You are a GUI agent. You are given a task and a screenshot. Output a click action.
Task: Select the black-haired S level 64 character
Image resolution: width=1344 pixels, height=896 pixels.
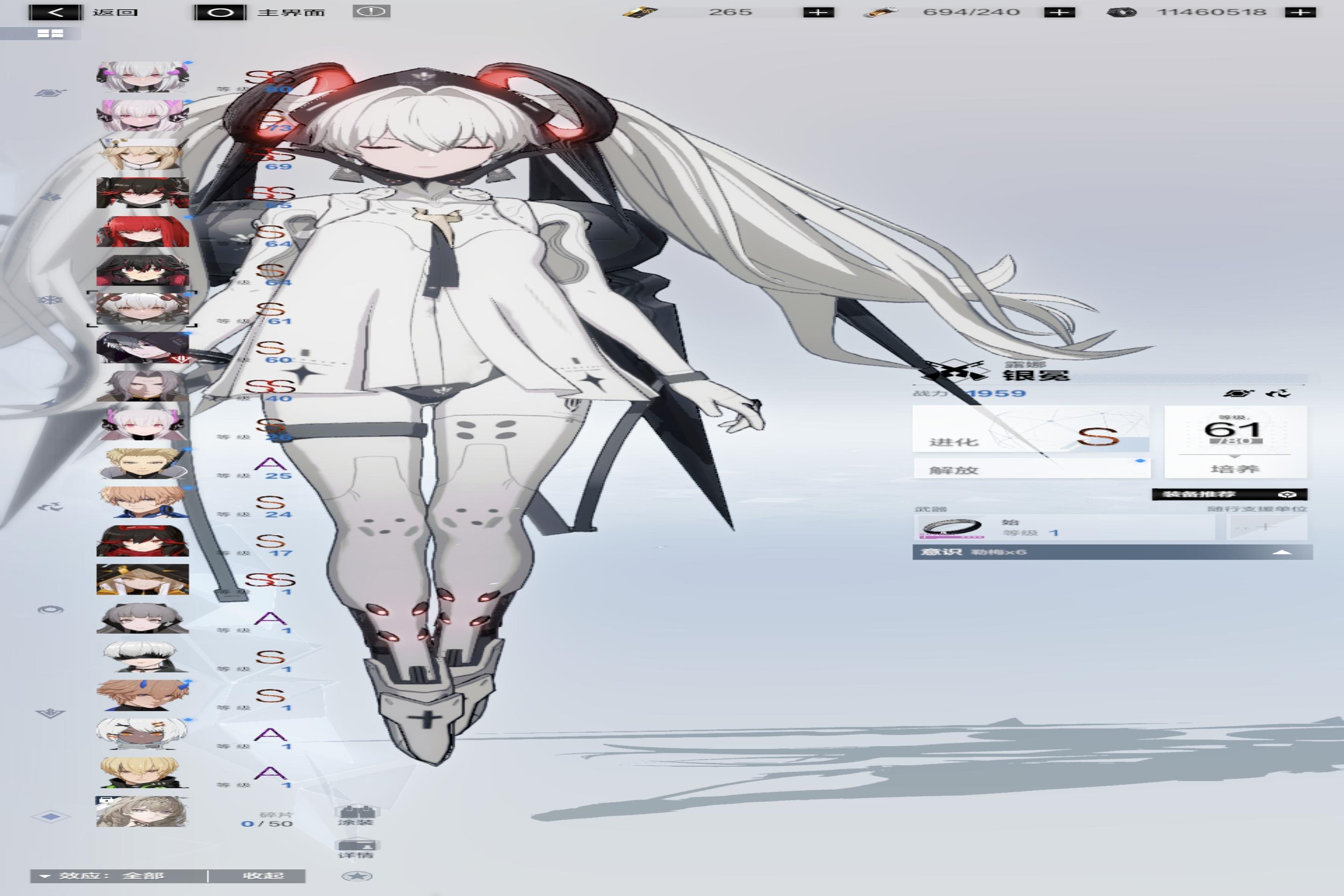[x=142, y=270]
